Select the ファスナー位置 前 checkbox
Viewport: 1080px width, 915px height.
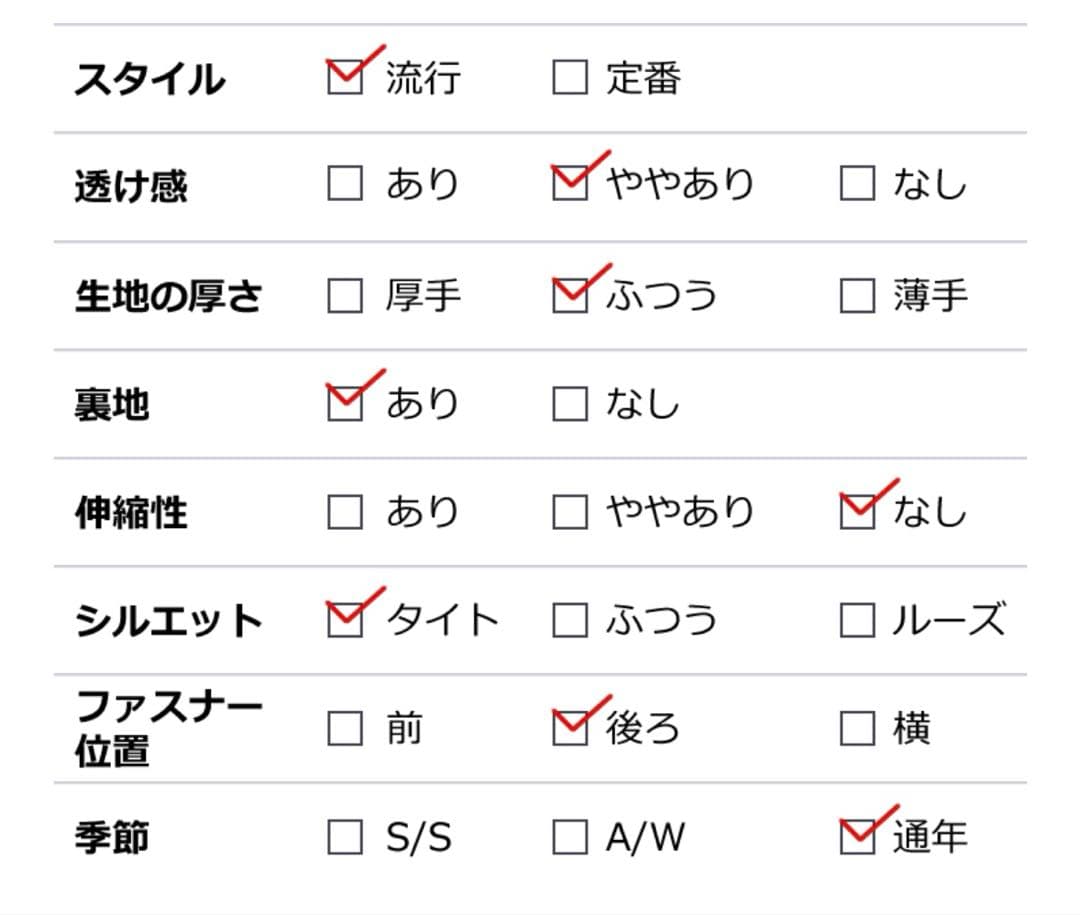345,729
